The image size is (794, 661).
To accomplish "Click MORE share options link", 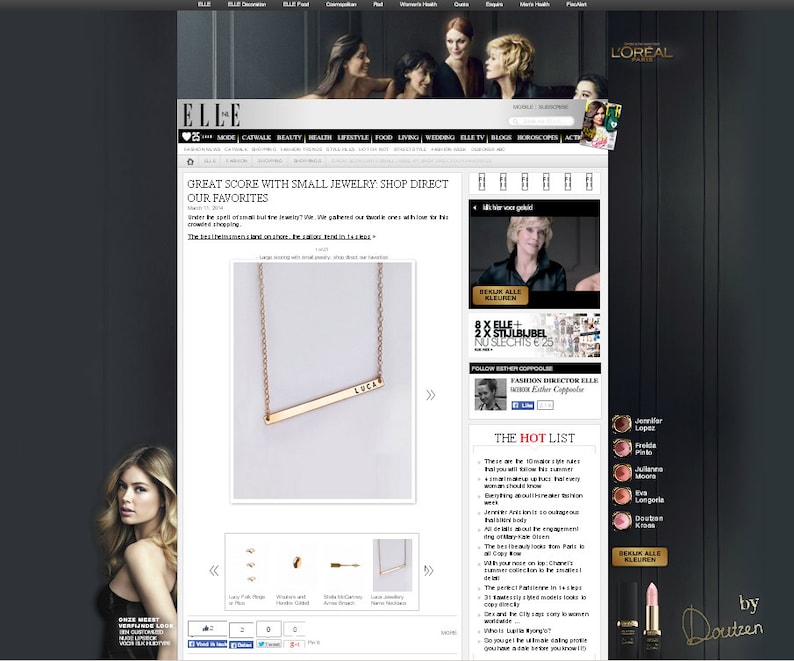I will pos(449,633).
